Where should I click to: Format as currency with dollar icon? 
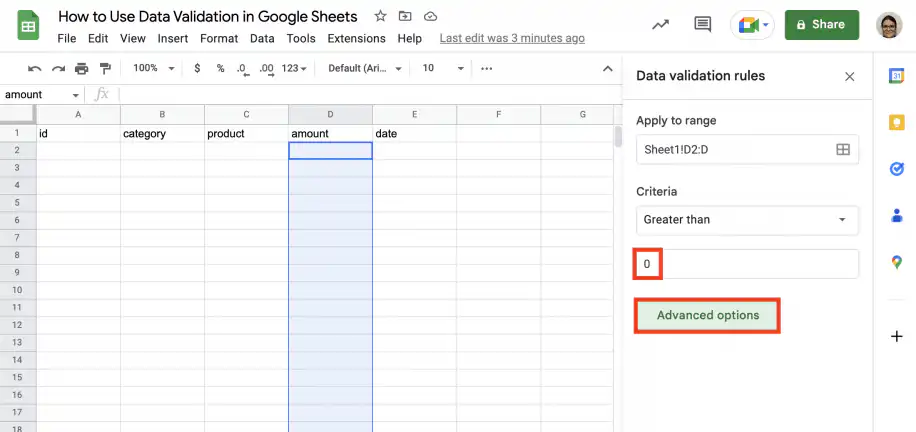pos(197,68)
